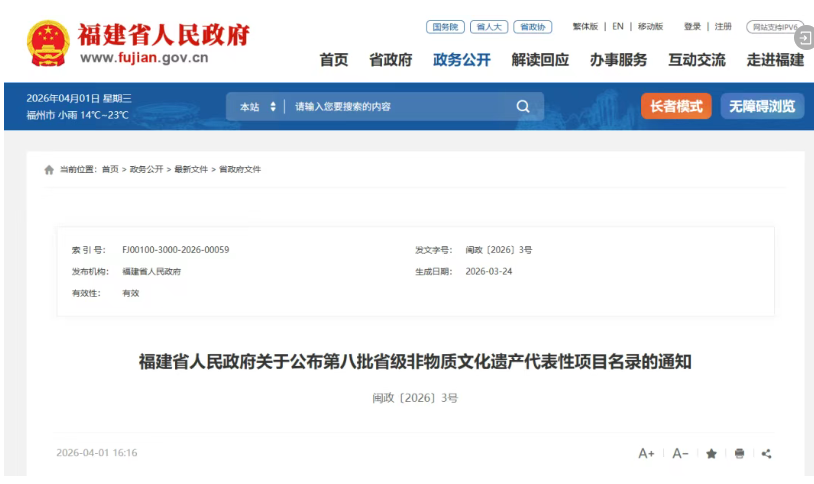Print the document using printer icon
The width and height of the screenshot is (814, 484).
[739, 453]
